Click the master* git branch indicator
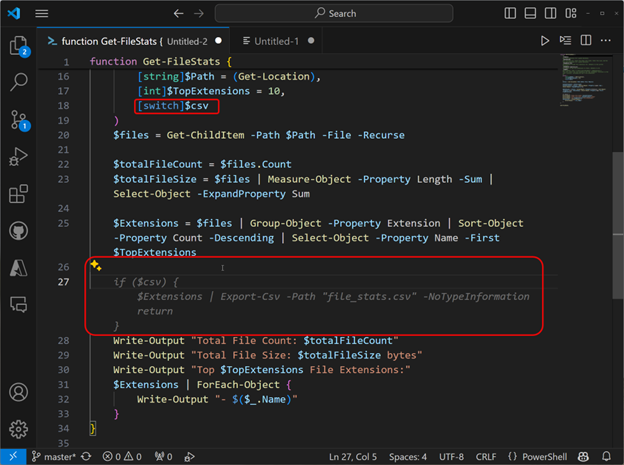Image resolution: width=624 pixels, height=465 pixels. [x=53, y=457]
